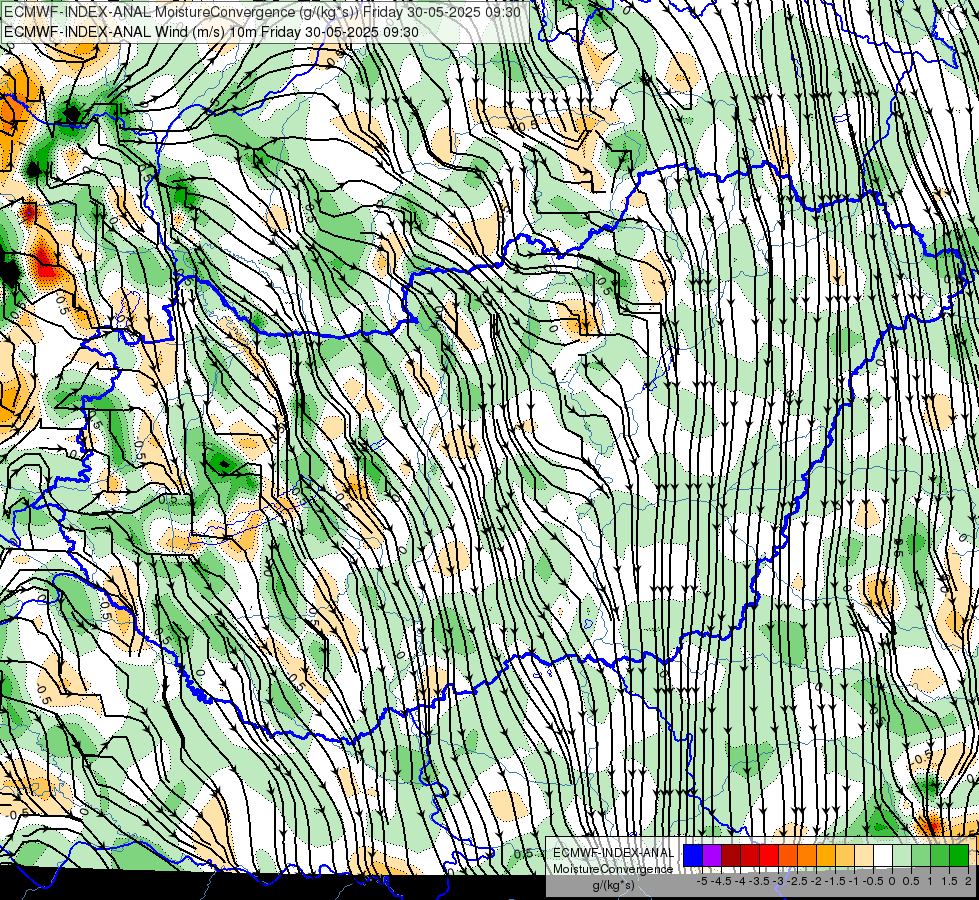The height and width of the screenshot is (900, 979).
Task: Click the legend MoistureConvergence label
Action: (613, 869)
